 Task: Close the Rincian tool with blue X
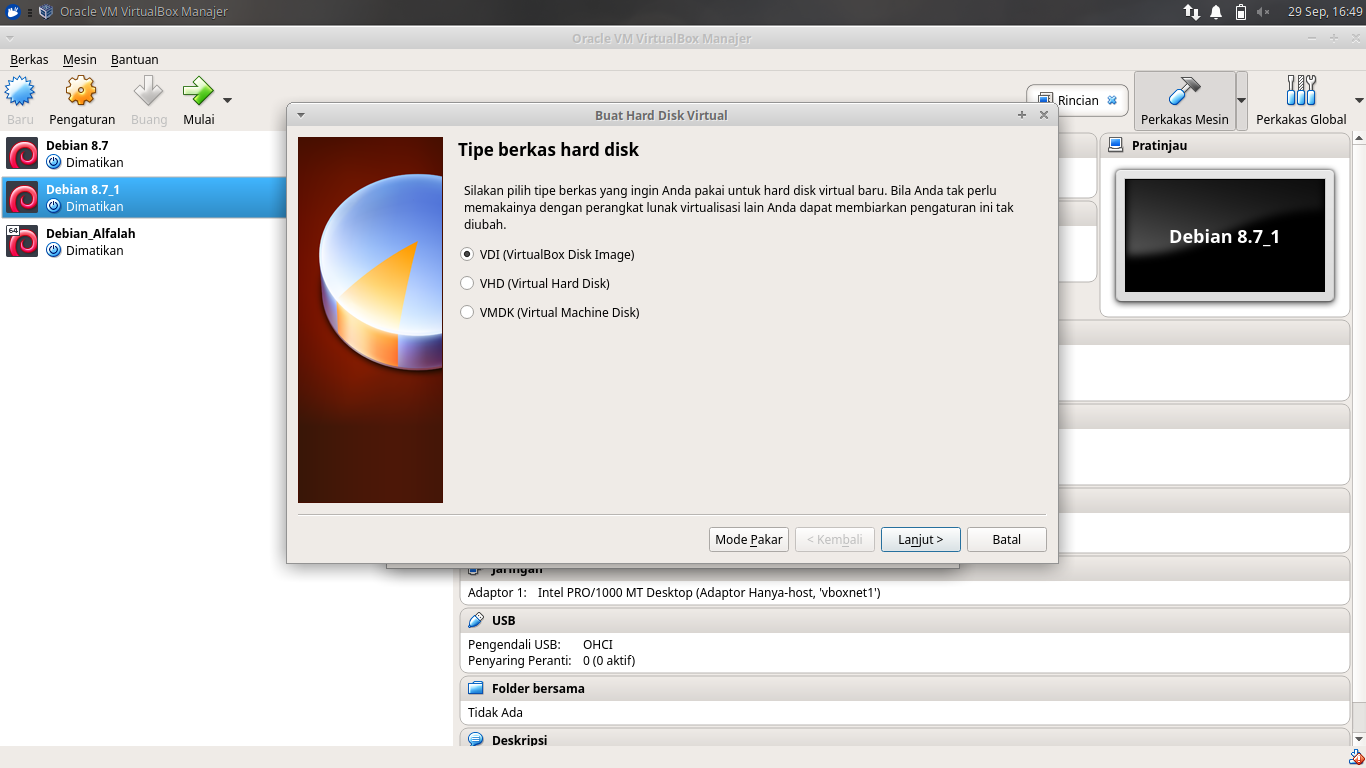[x=1112, y=100]
